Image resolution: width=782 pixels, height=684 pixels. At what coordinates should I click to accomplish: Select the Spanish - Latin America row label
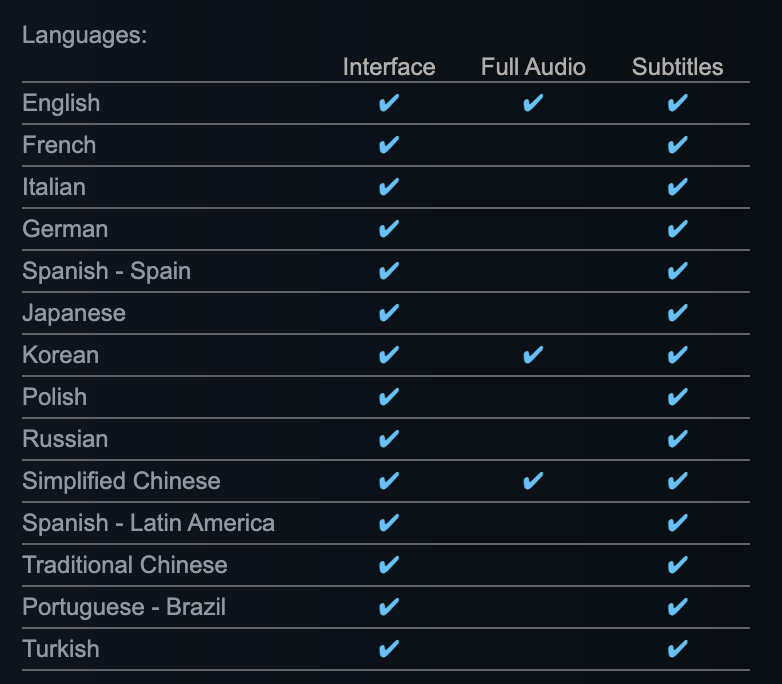coord(148,523)
